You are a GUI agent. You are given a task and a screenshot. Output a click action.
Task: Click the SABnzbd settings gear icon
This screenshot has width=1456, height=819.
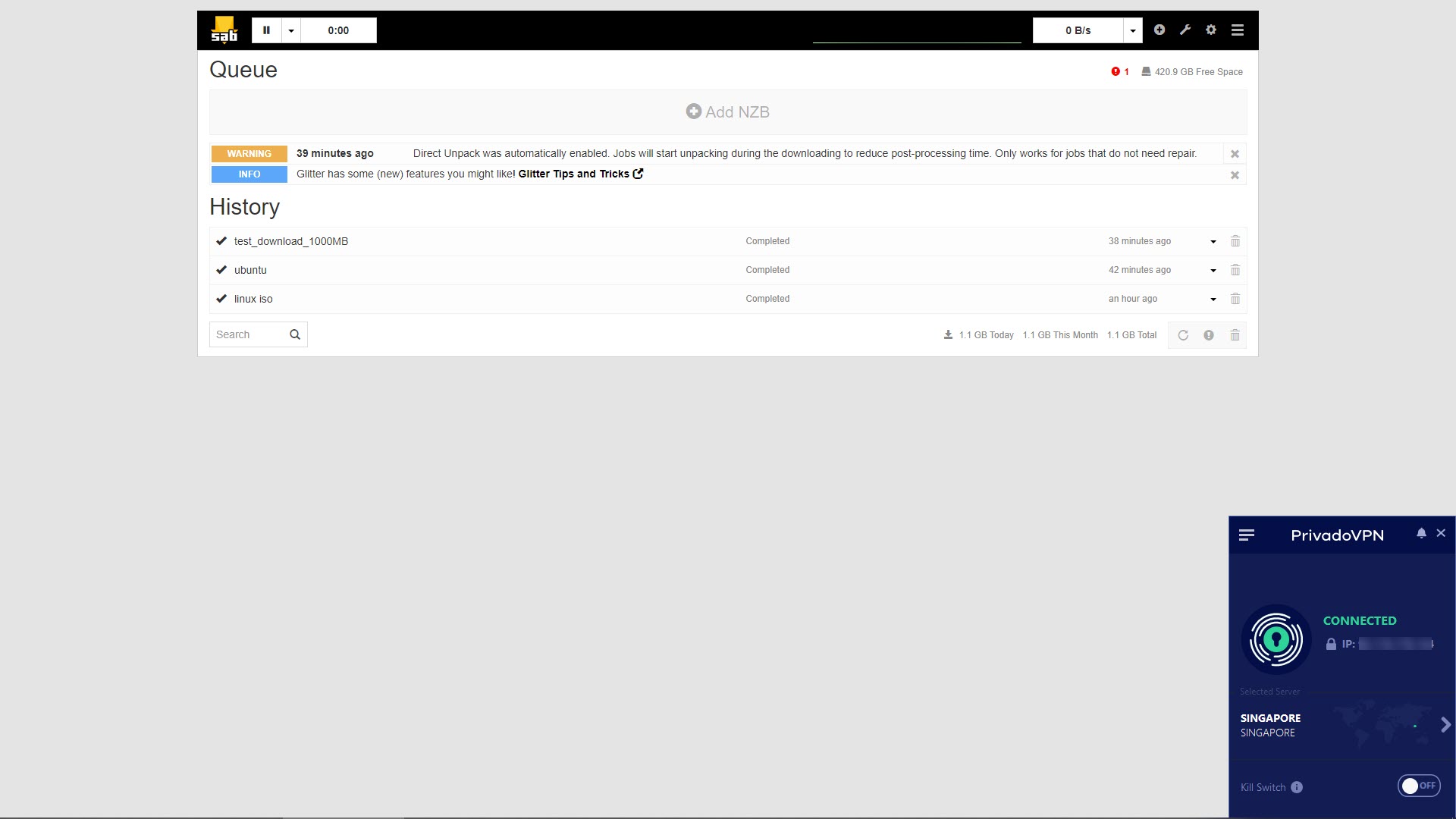(1212, 30)
